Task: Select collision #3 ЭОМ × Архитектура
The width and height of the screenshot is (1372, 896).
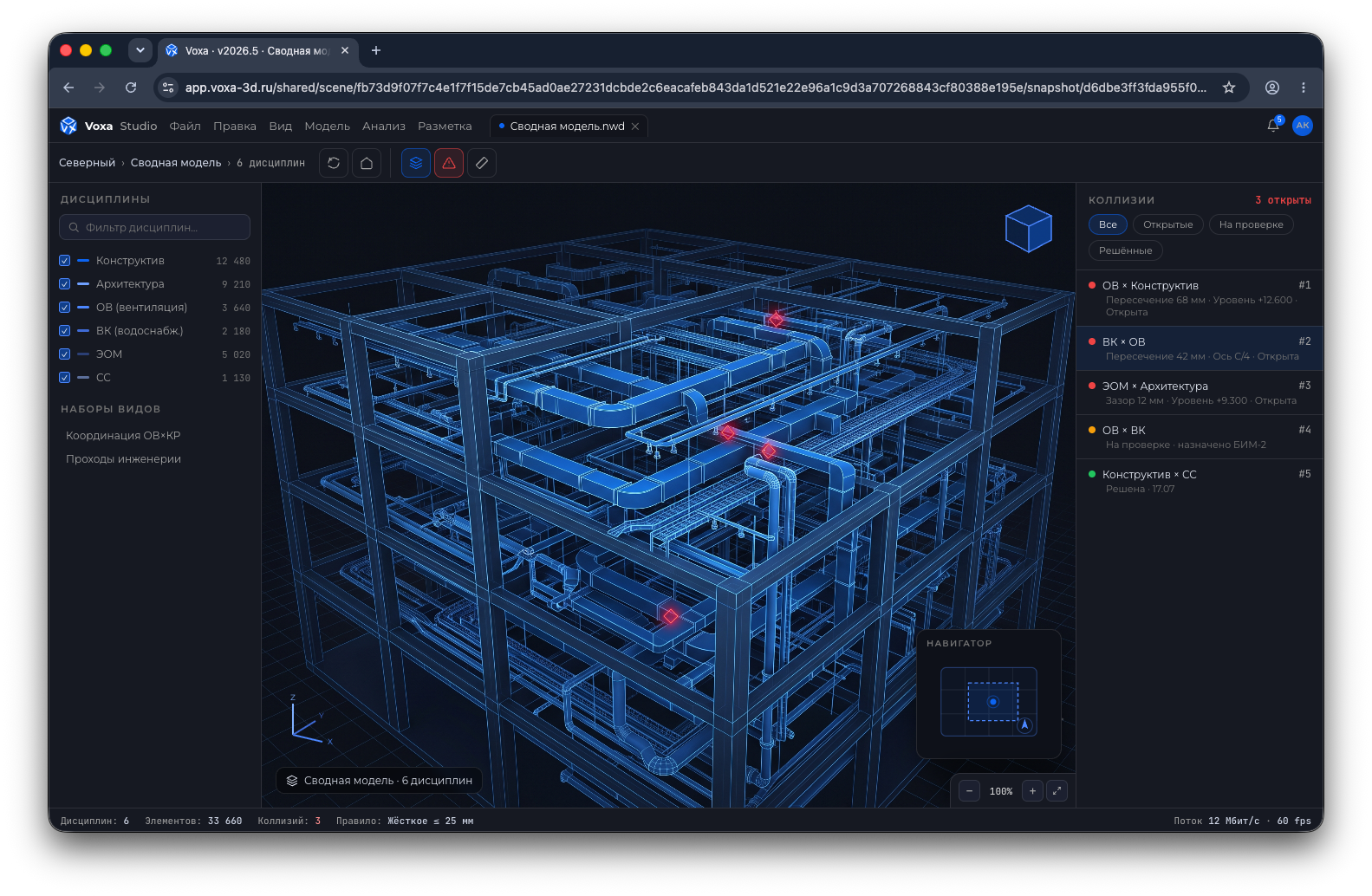Action: [1200, 393]
